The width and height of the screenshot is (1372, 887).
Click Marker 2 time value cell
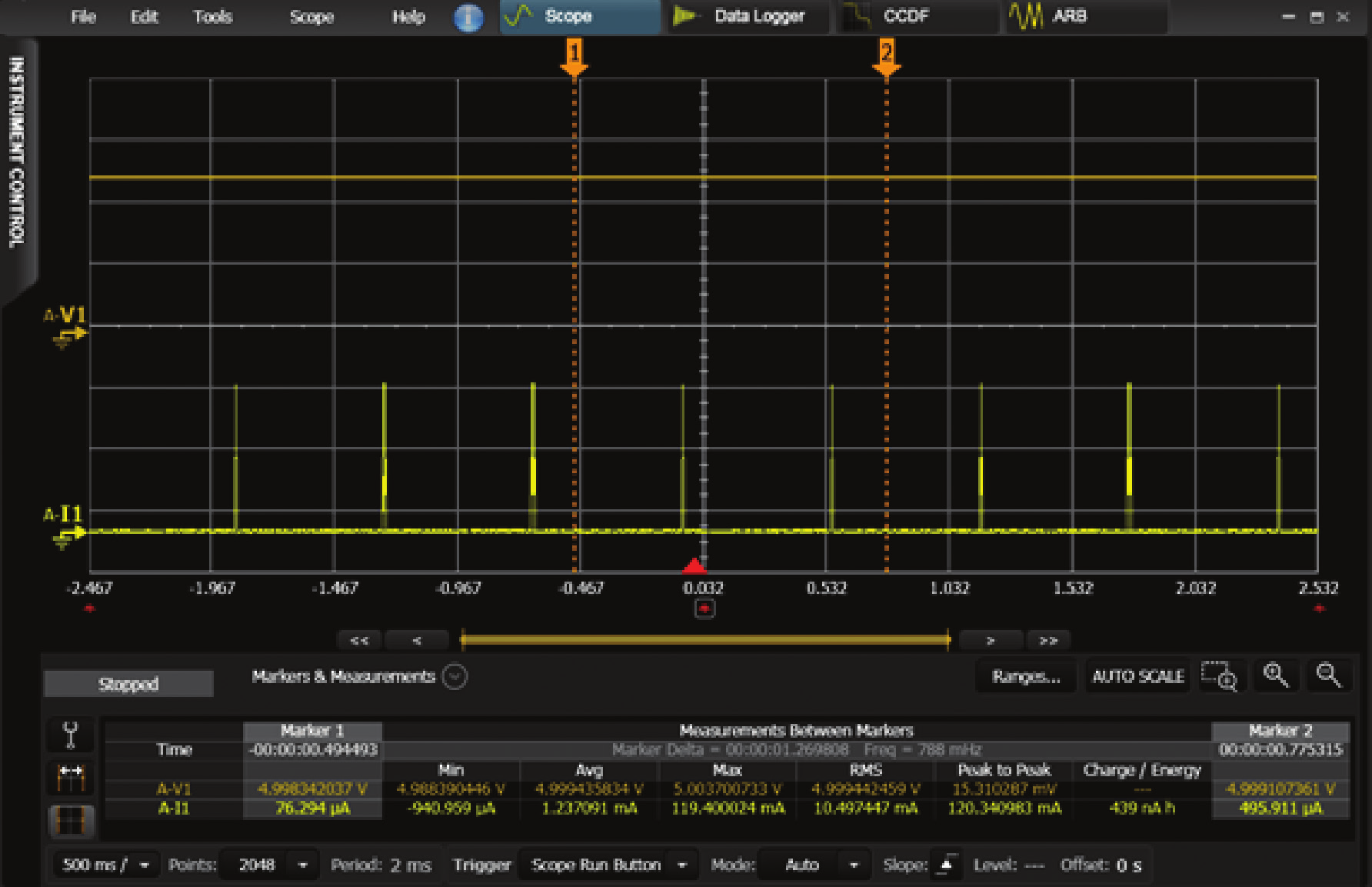point(1280,750)
